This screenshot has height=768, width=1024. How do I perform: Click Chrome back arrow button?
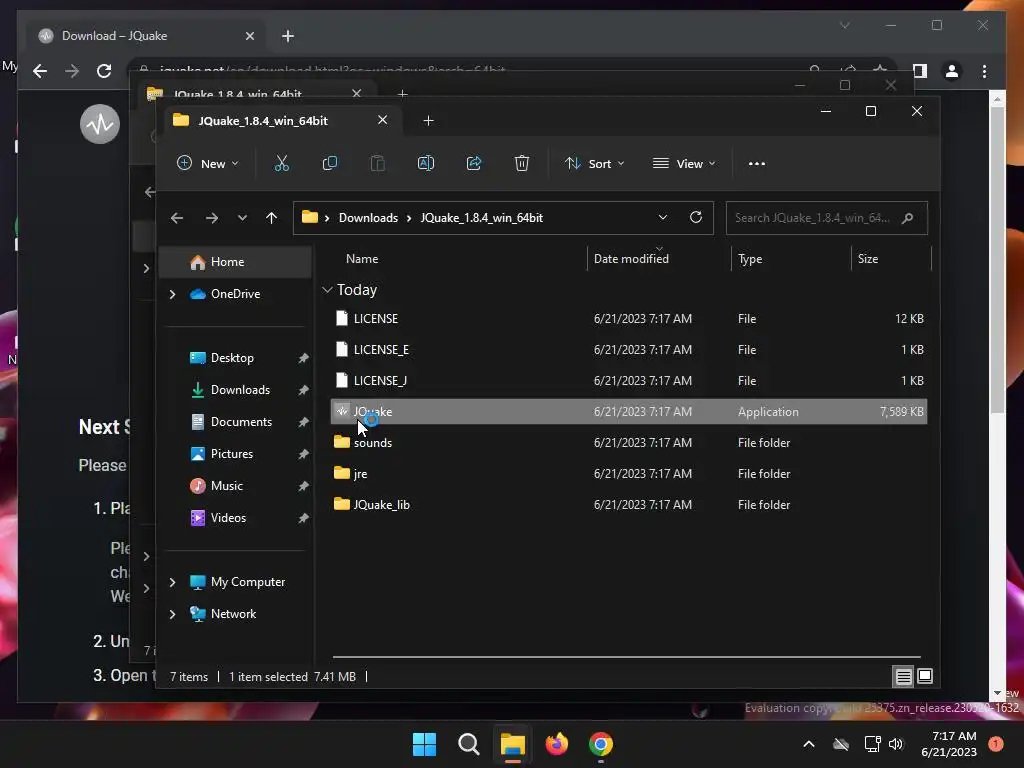point(40,71)
